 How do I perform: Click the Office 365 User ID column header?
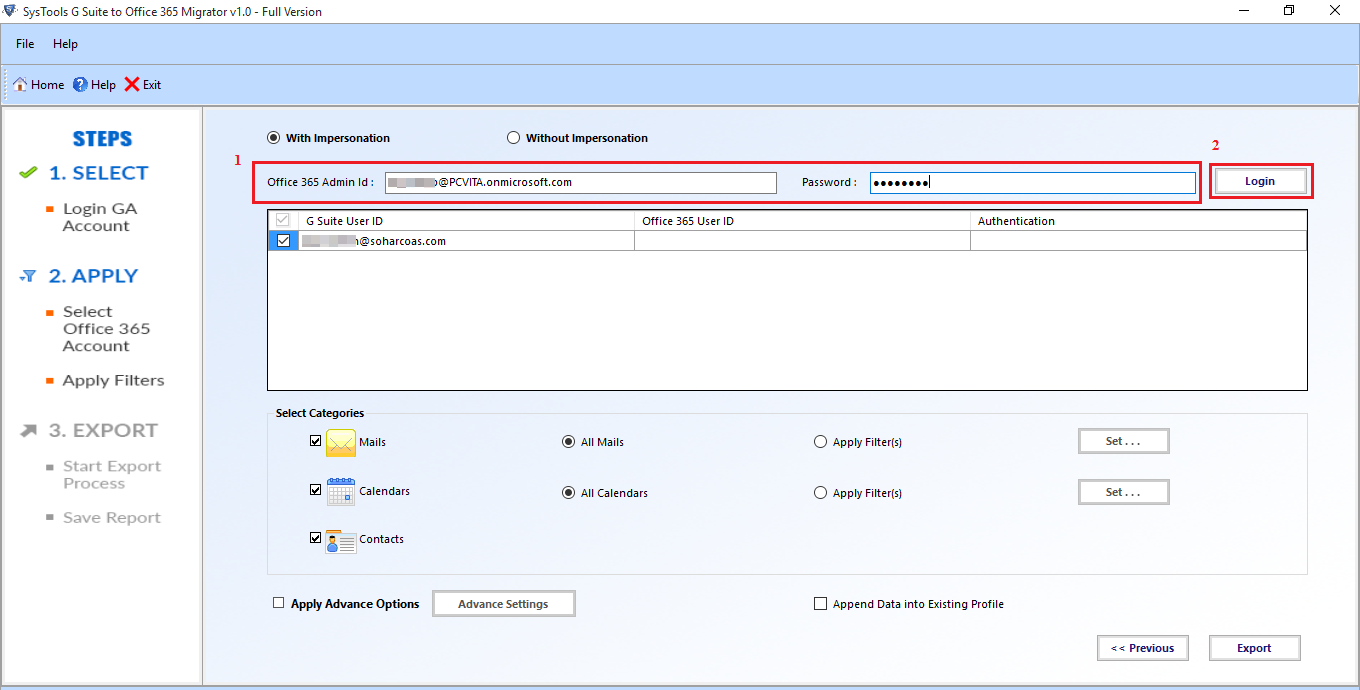[802, 220]
